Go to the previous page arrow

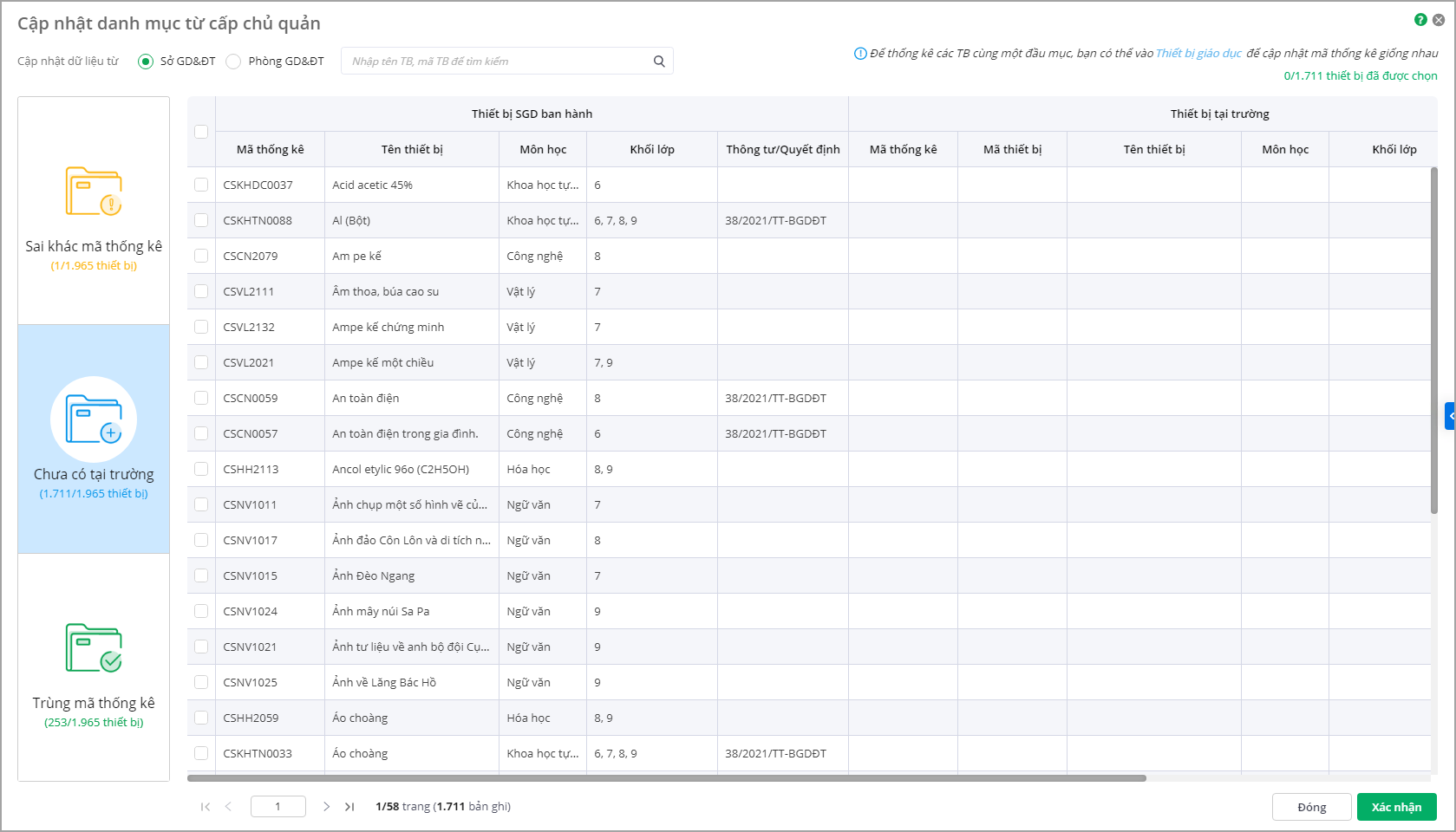pyautogui.click(x=228, y=807)
